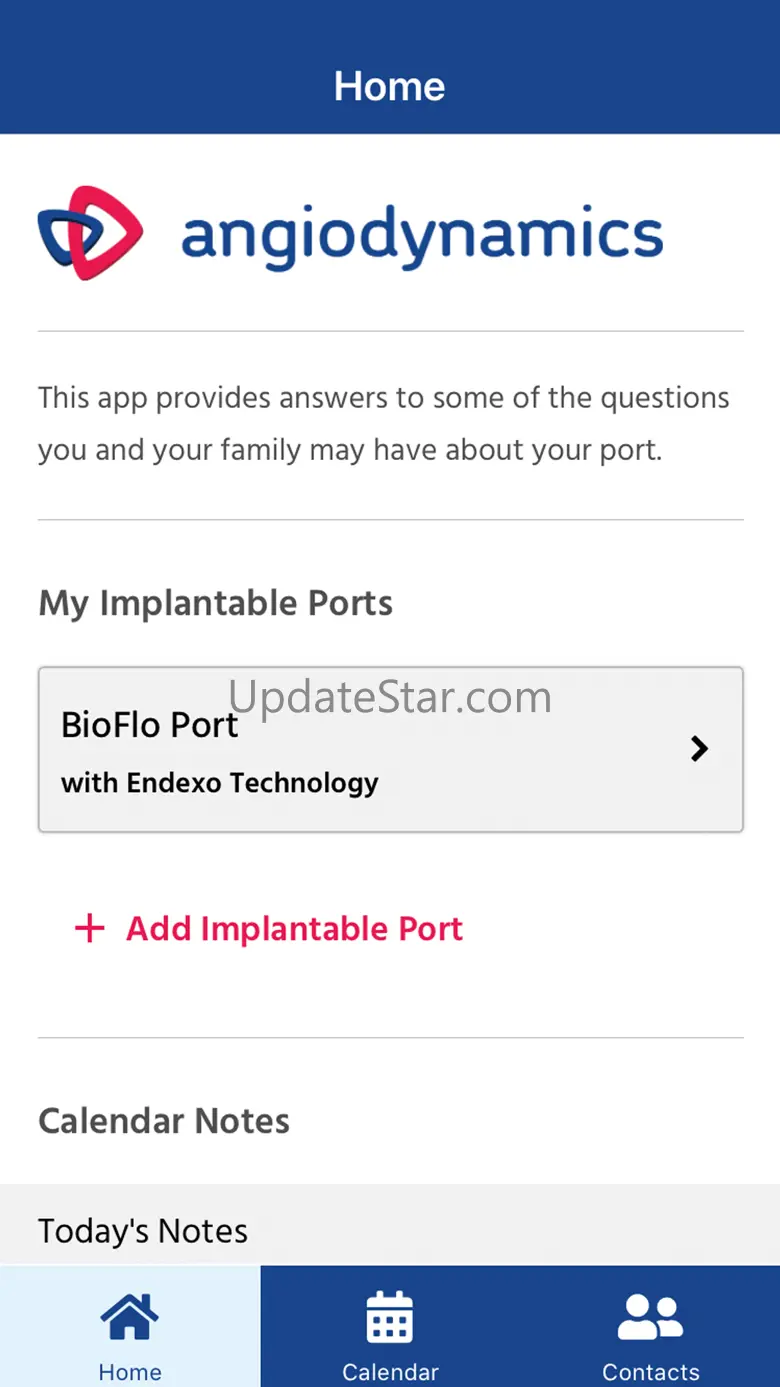Open the Calendar grid icon
Image resolution: width=780 pixels, height=1387 pixels.
[390, 1317]
